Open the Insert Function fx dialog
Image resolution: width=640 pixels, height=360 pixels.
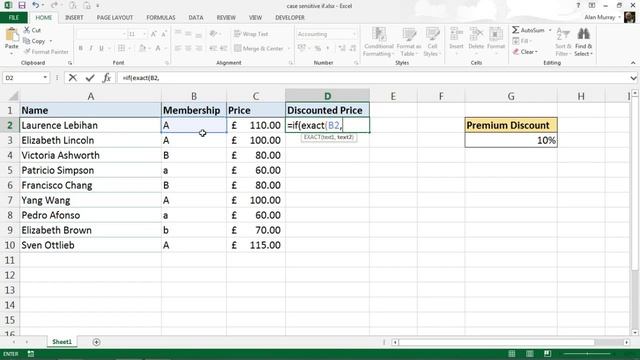pos(107,78)
